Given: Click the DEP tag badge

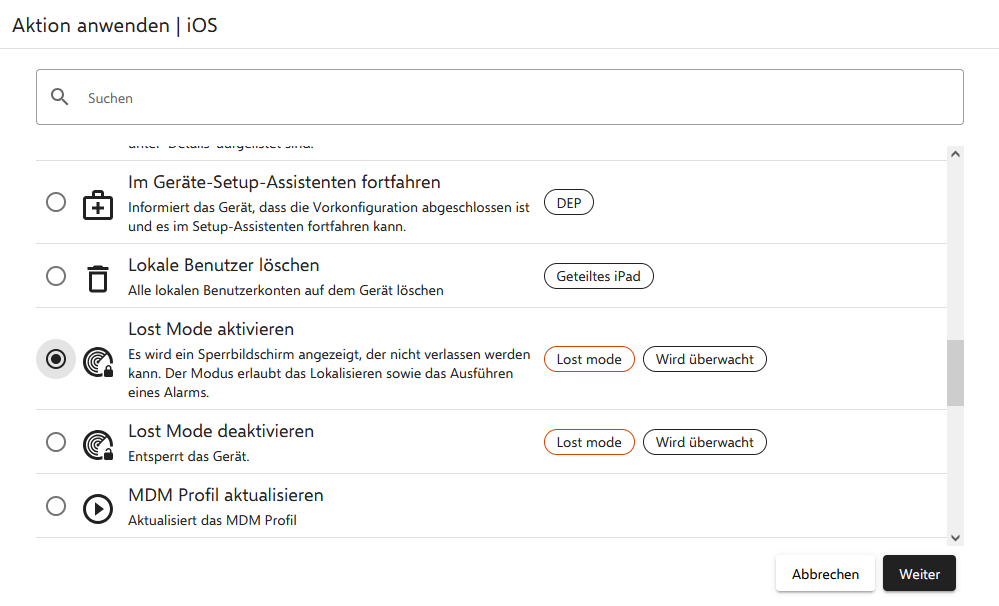Looking at the screenshot, I should tap(568, 203).
